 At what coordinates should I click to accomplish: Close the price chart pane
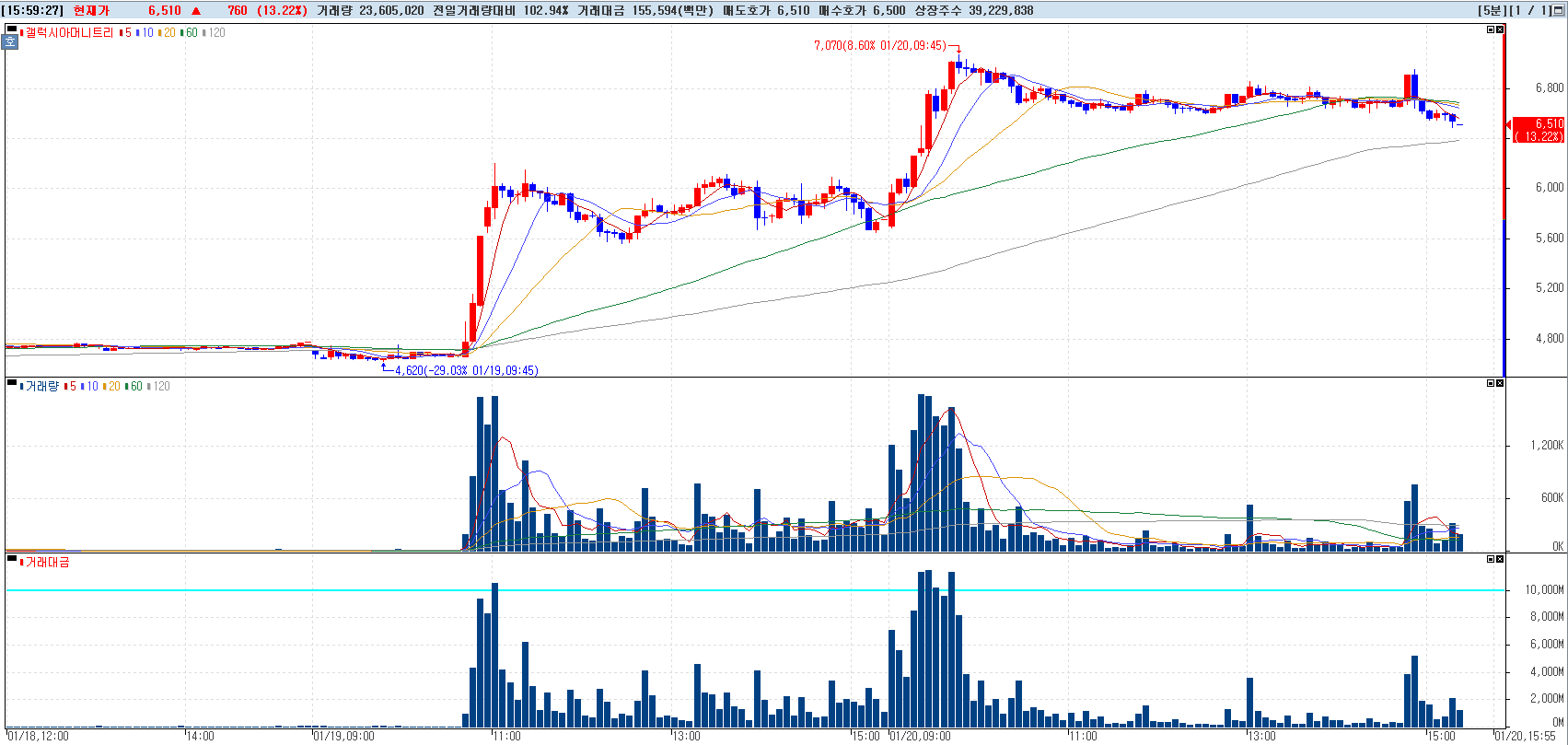pyautogui.click(x=1500, y=29)
